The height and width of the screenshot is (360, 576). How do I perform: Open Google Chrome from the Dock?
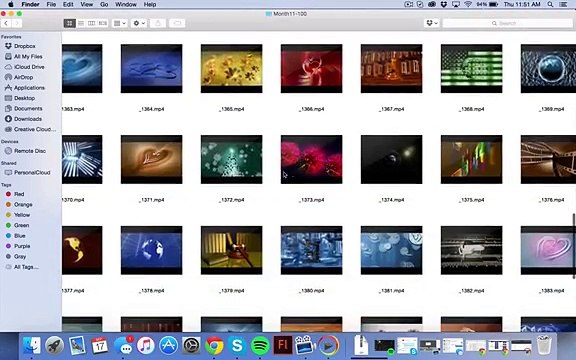click(215, 346)
